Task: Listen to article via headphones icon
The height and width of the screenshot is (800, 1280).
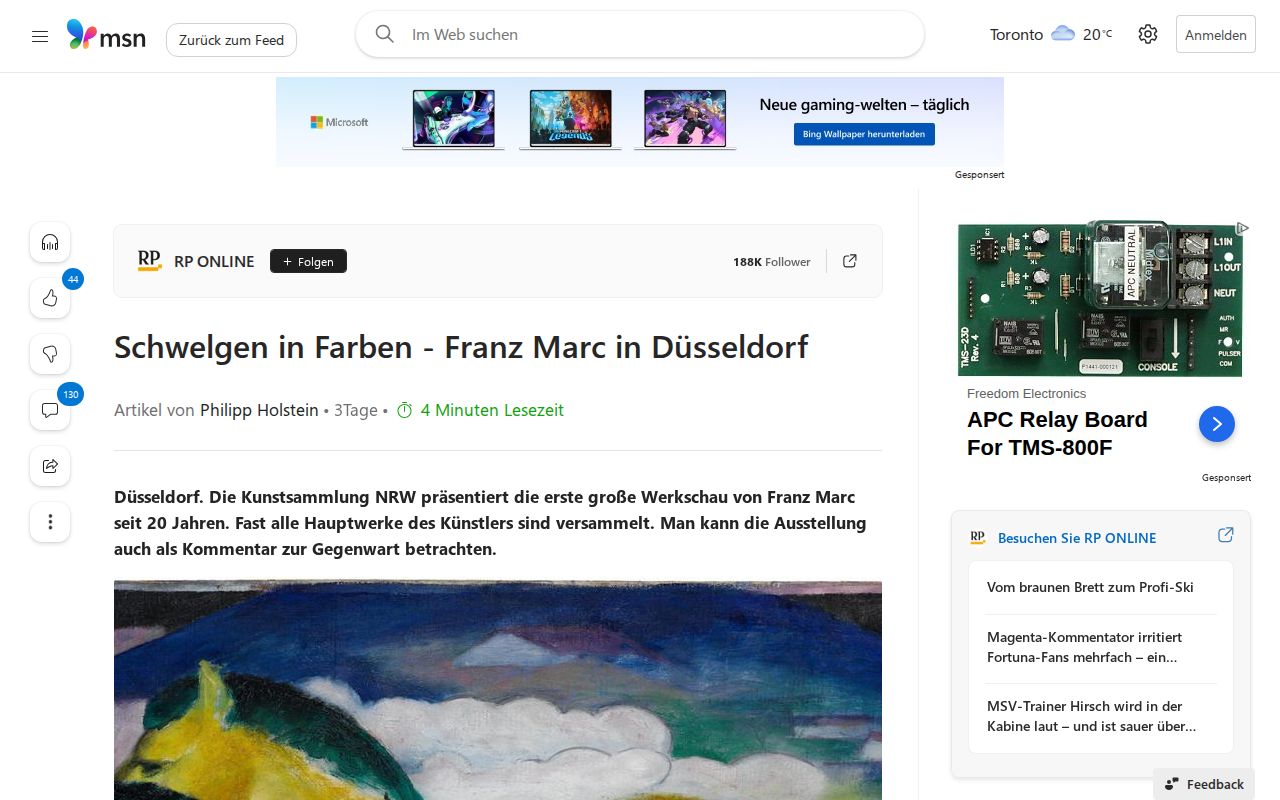Action: 50,242
